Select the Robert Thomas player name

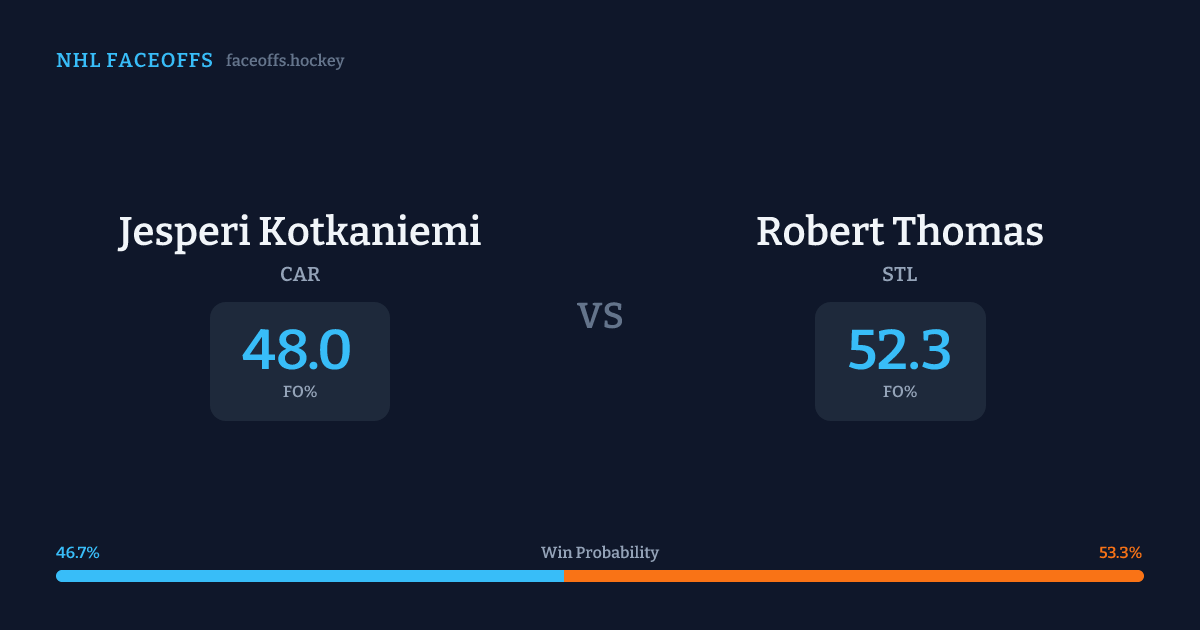point(899,231)
